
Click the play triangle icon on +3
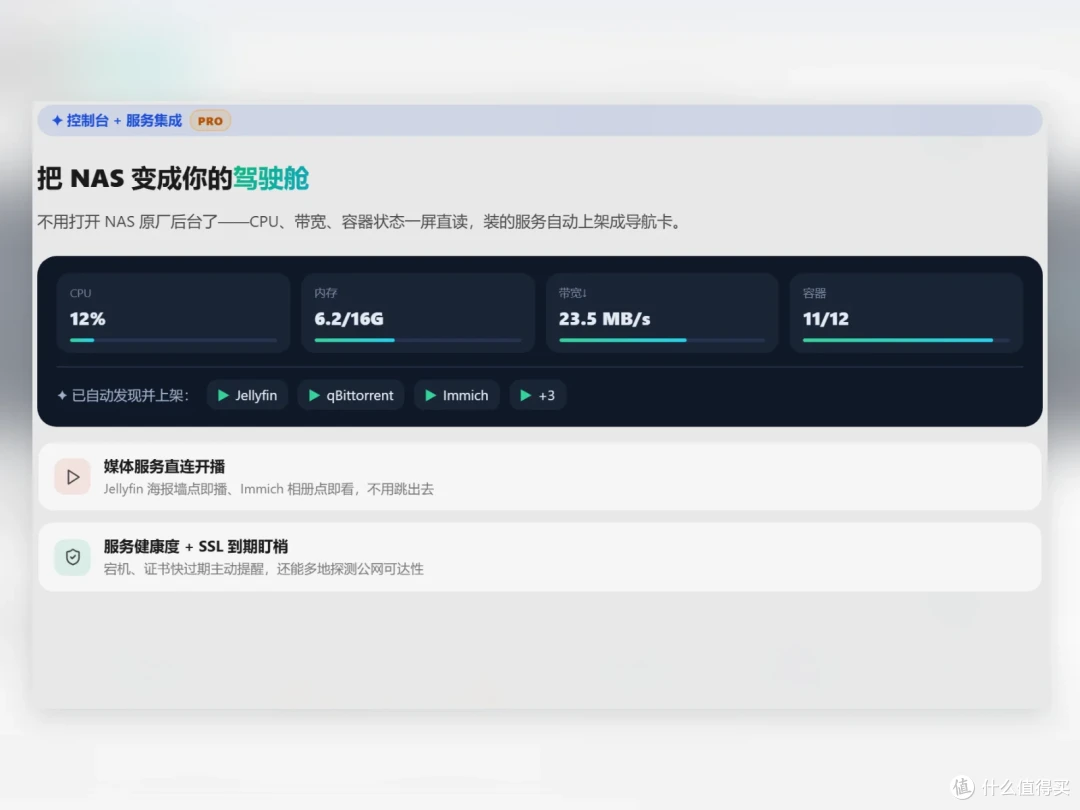pyautogui.click(x=526, y=395)
